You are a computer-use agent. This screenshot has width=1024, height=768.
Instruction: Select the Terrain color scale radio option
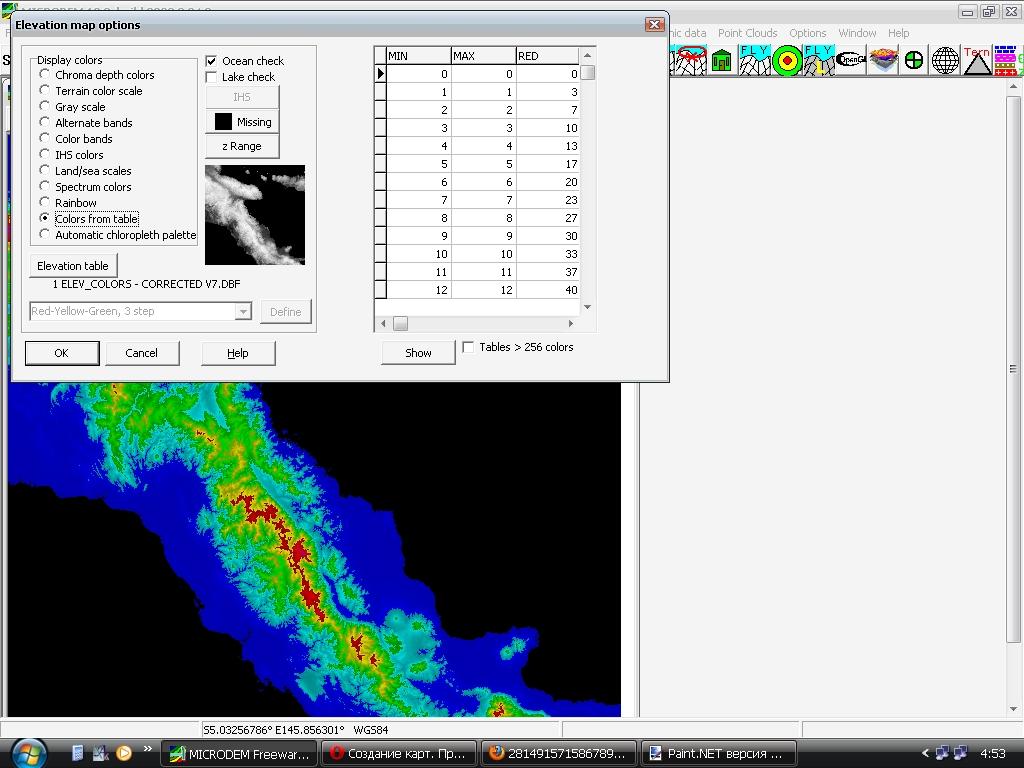coord(45,91)
